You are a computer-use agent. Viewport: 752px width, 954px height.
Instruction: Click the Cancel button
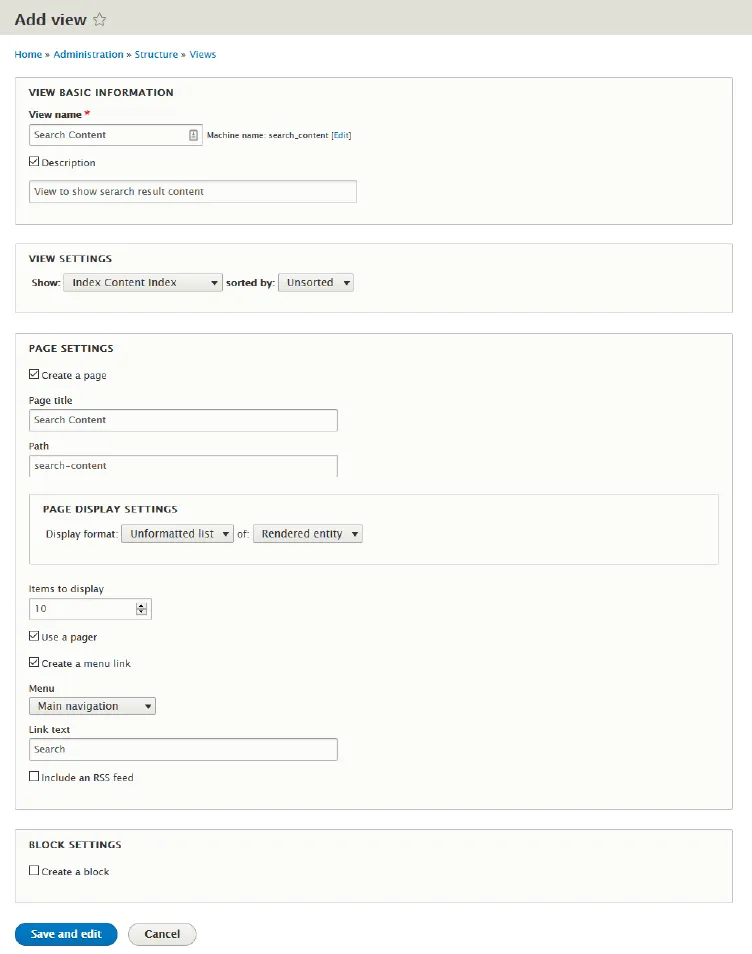[162, 933]
